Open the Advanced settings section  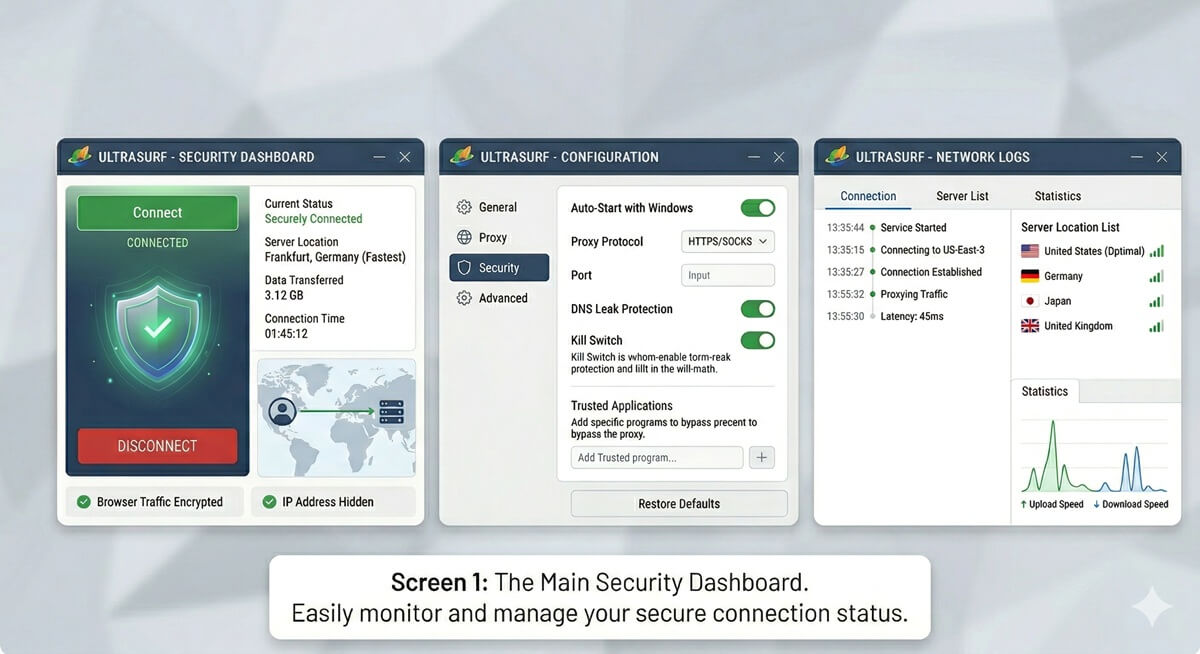(x=499, y=298)
